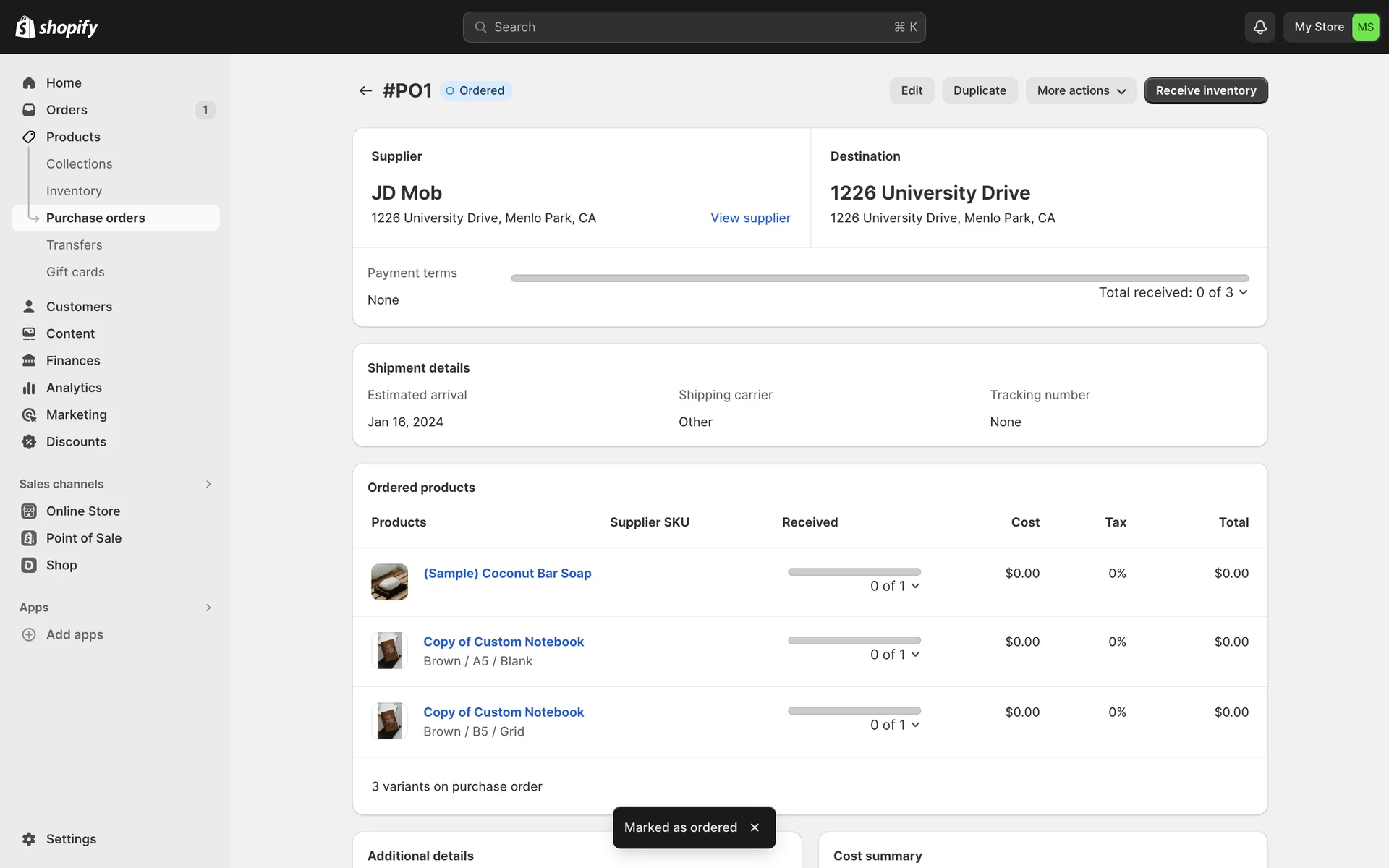
Task: Open the More actions dropdown
Action: [1081, 90]
